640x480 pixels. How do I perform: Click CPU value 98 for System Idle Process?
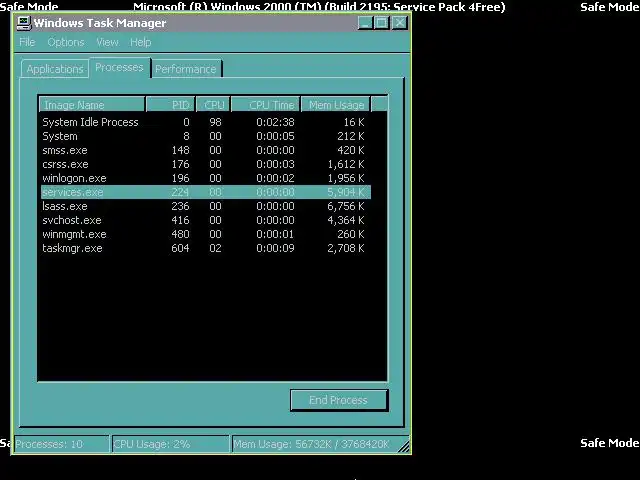[x=216, y=122]
